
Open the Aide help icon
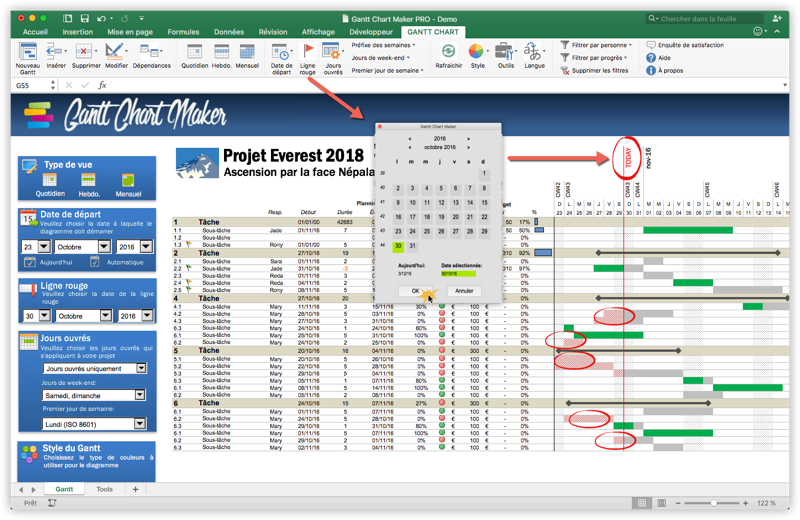(x=651, y=58)
